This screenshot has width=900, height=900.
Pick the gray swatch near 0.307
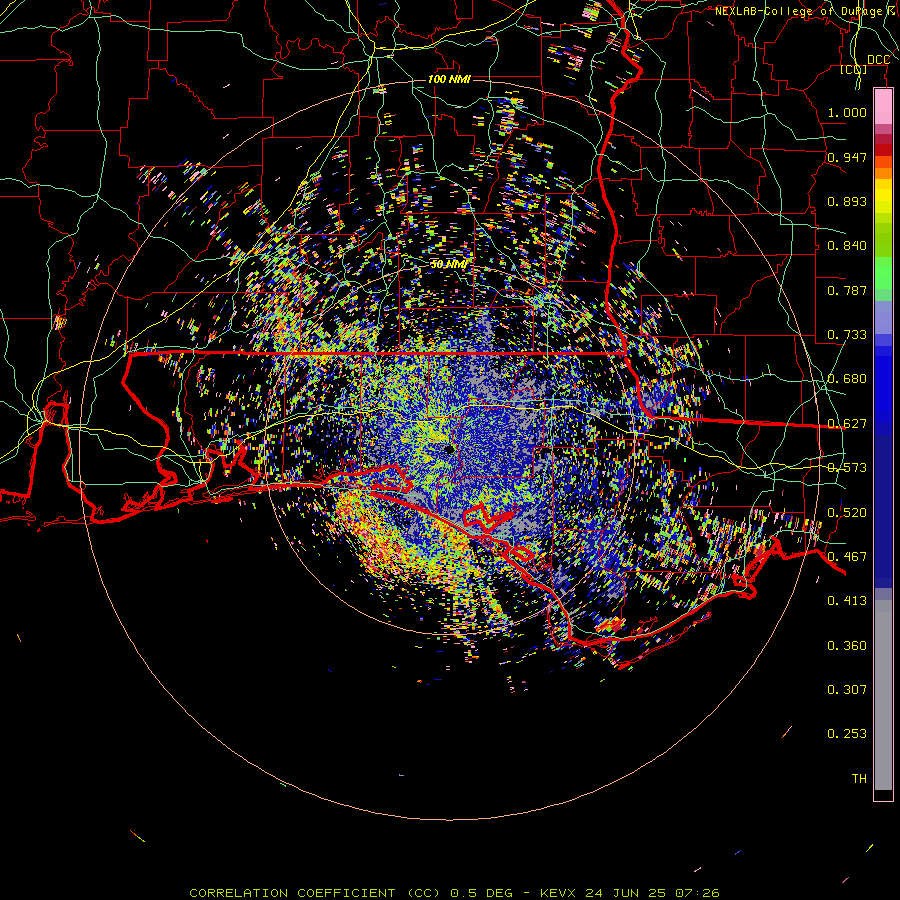[883, 695]
